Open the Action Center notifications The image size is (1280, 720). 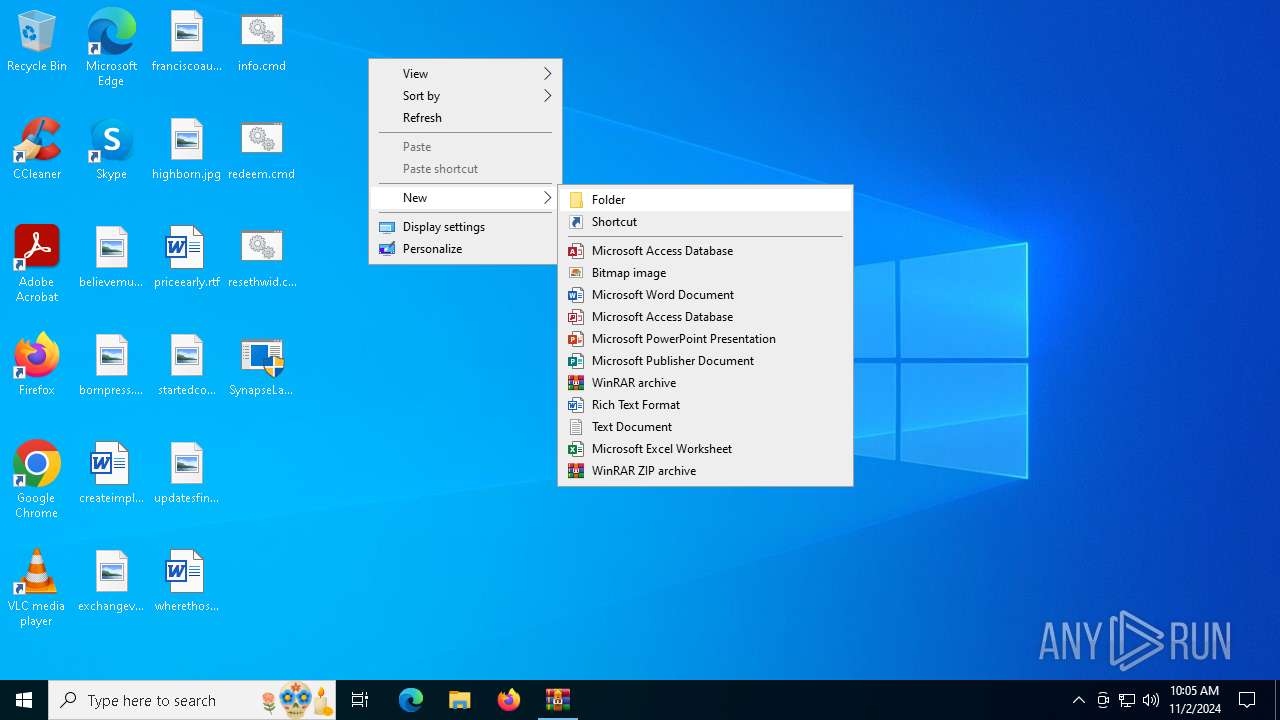tap(1247, 700)
